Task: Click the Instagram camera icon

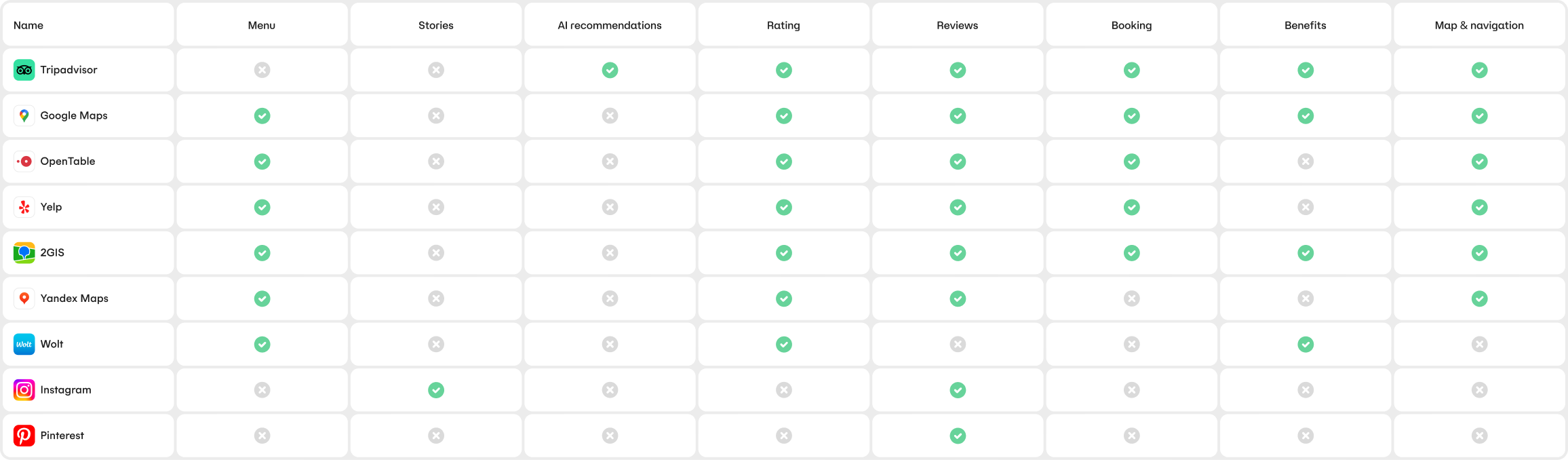Action: click(x=24, y=390)
